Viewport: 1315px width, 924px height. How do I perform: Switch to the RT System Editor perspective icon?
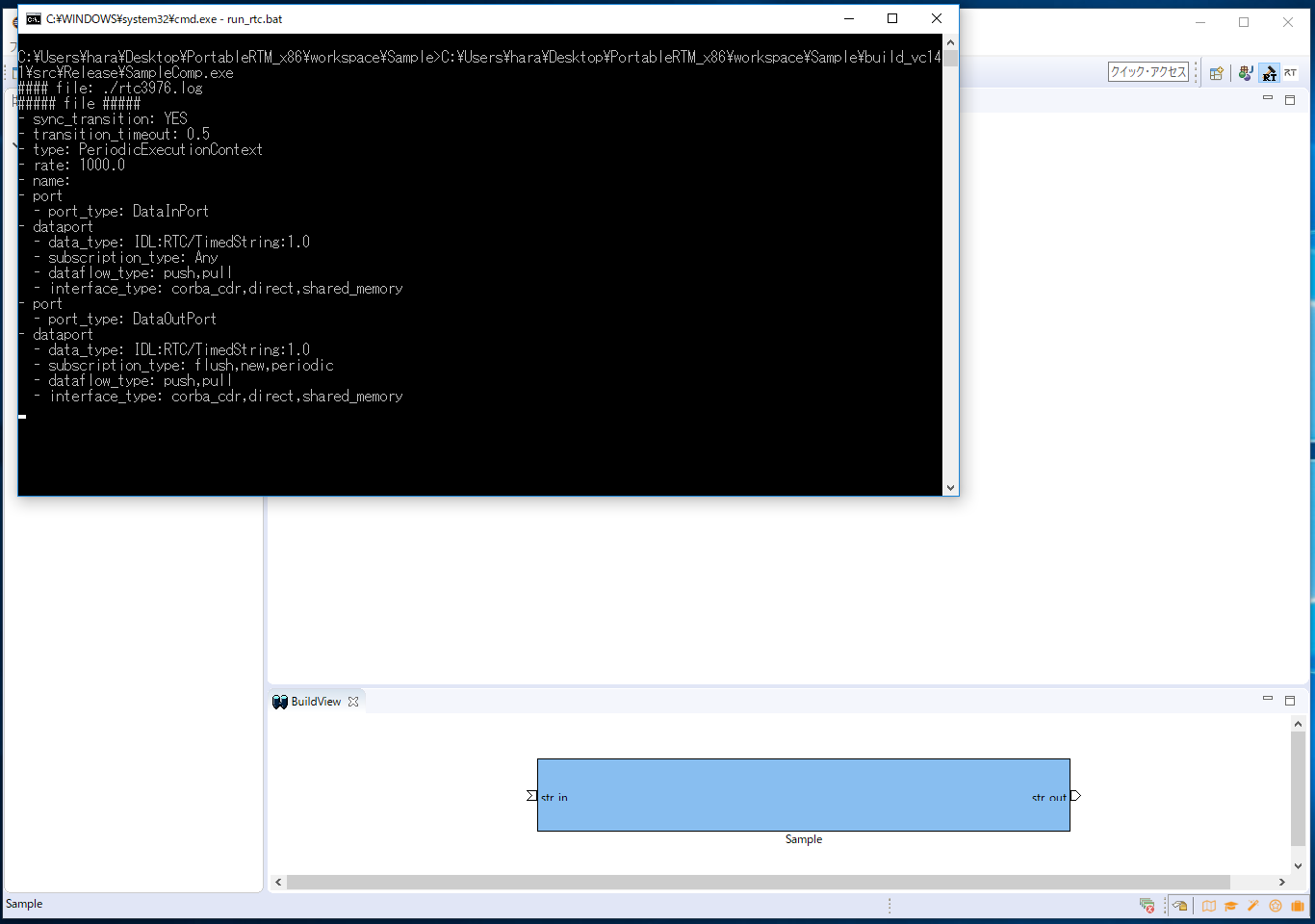pyautogui.click(x=1246, y=73)
